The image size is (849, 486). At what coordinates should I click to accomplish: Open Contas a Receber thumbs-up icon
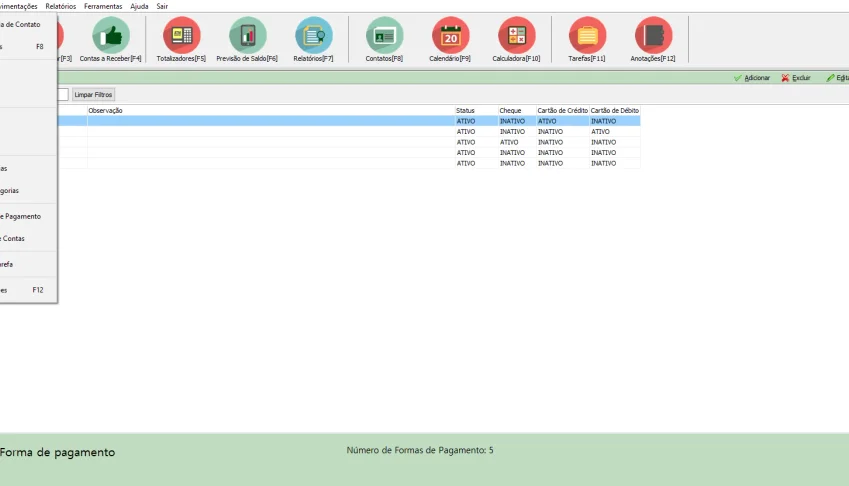[x=110, y=36]
